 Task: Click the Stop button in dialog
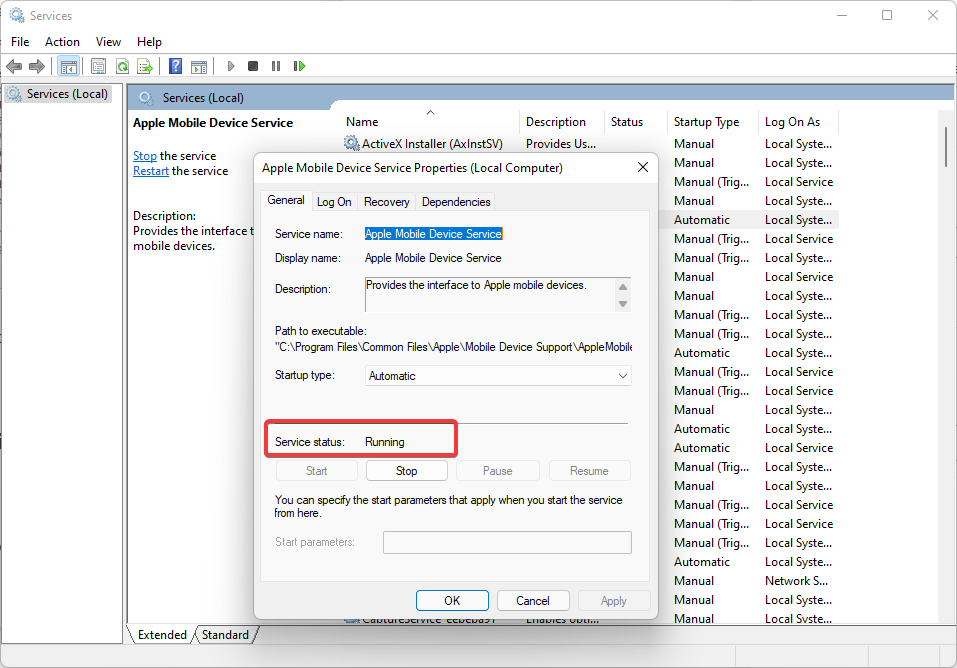click(x=406, y=471)
